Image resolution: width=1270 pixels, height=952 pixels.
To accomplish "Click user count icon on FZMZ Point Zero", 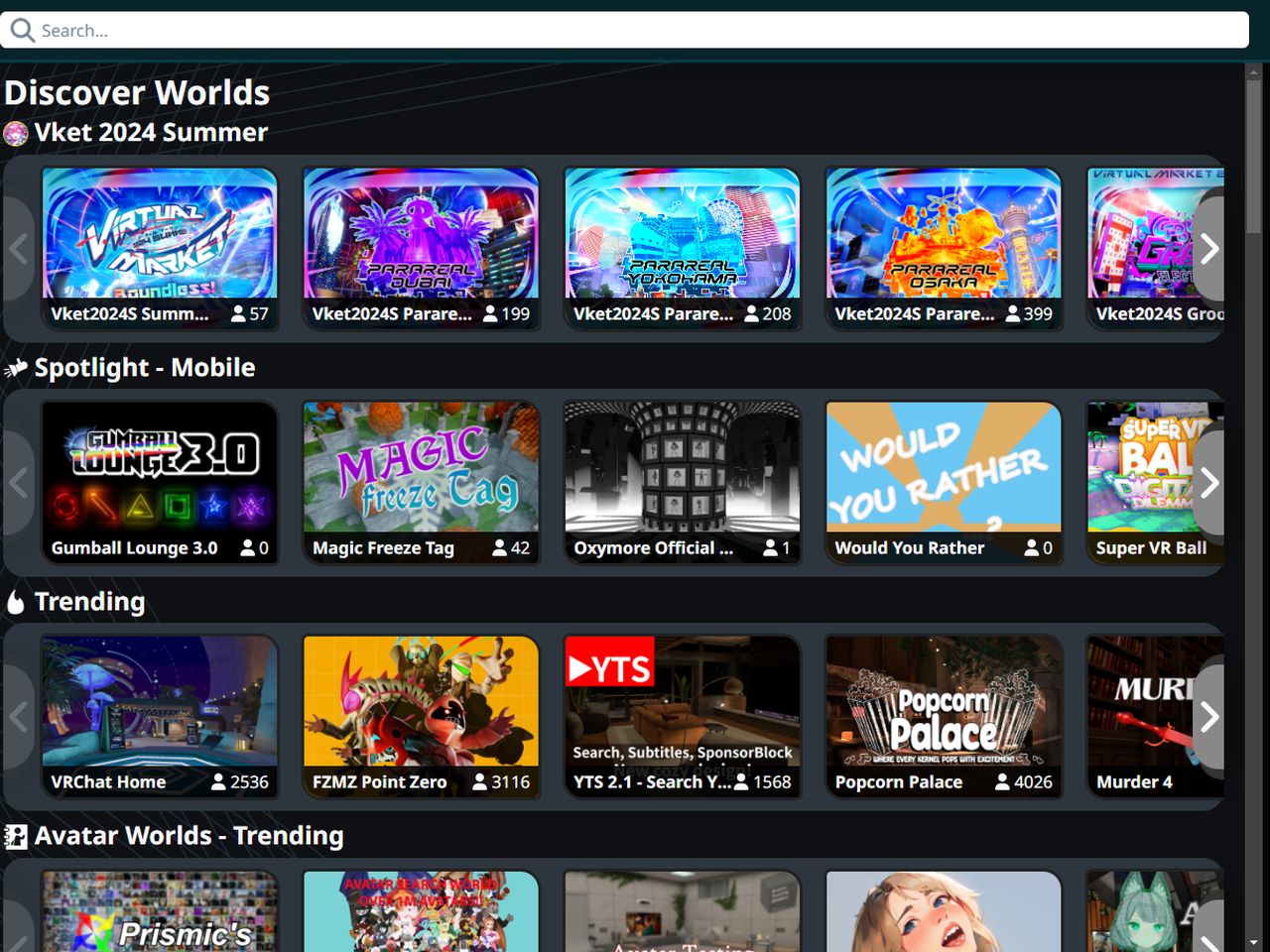I will 479,781.
